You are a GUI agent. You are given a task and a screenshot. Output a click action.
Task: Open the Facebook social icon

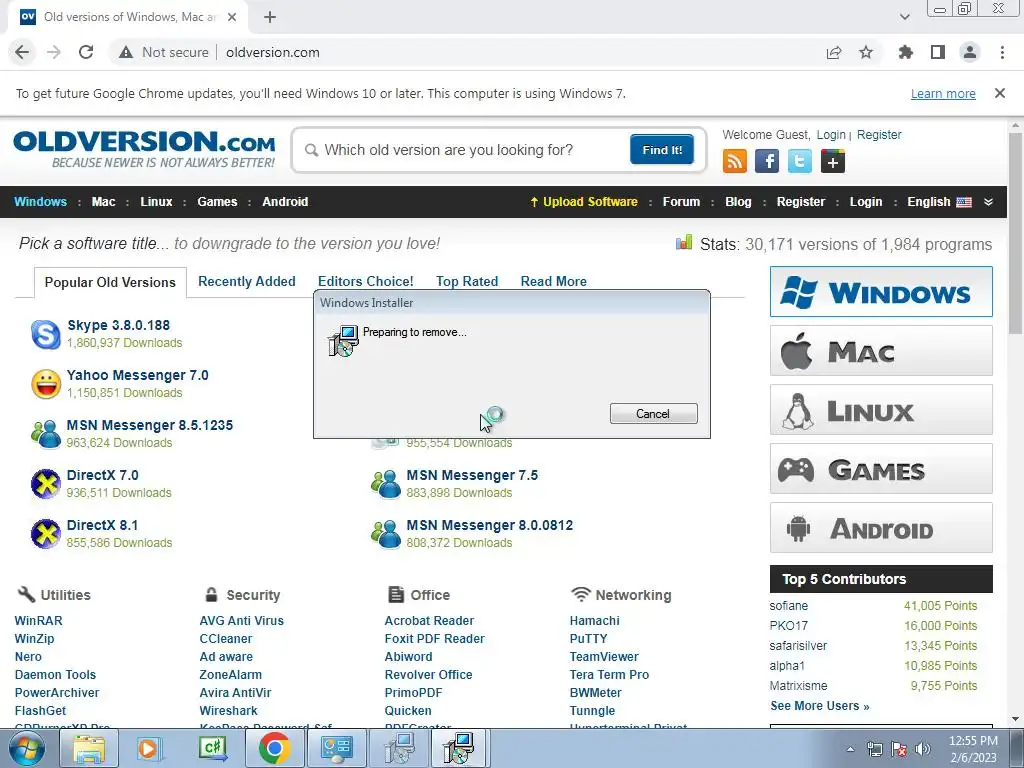click(x=767, y=161)
